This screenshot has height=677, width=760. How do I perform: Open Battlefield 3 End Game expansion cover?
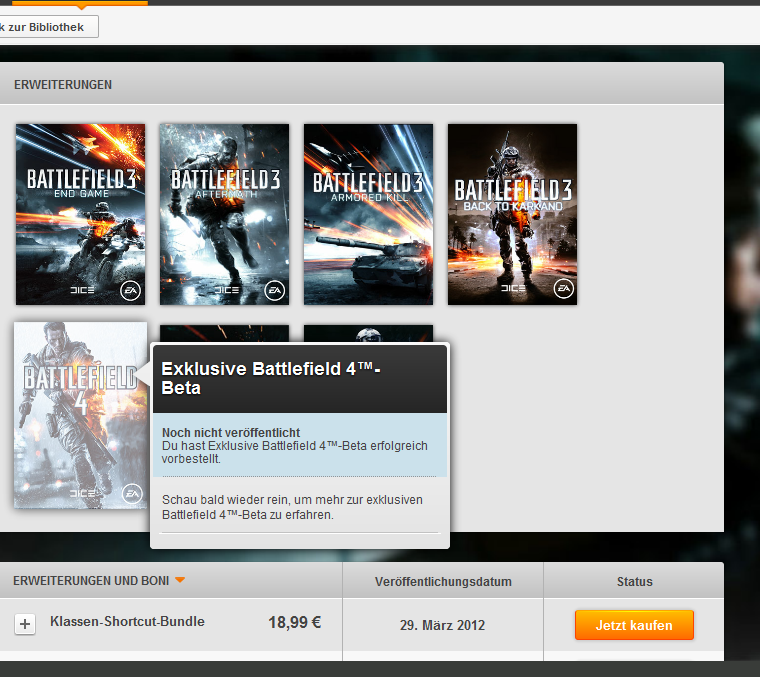[80, 214]
